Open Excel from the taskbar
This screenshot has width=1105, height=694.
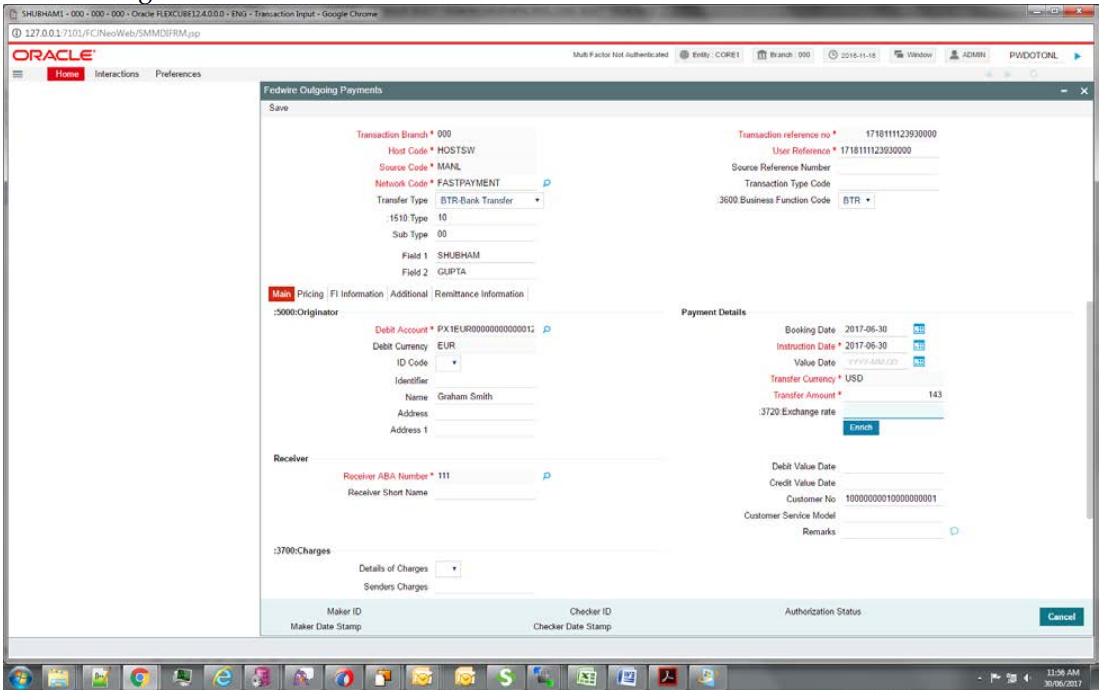586,678
